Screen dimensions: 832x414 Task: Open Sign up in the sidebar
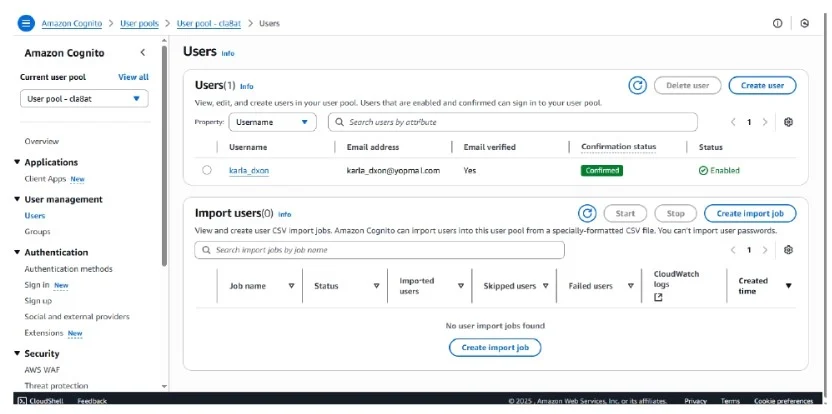click(x=38, y=301)
